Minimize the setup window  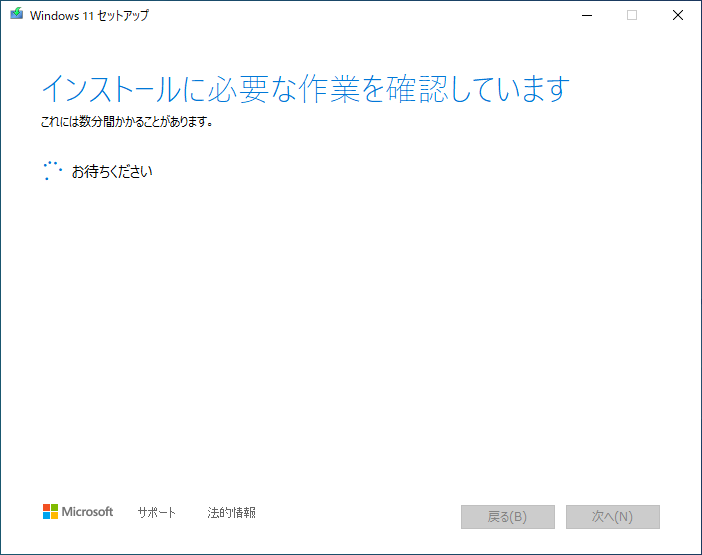point(587,15)
